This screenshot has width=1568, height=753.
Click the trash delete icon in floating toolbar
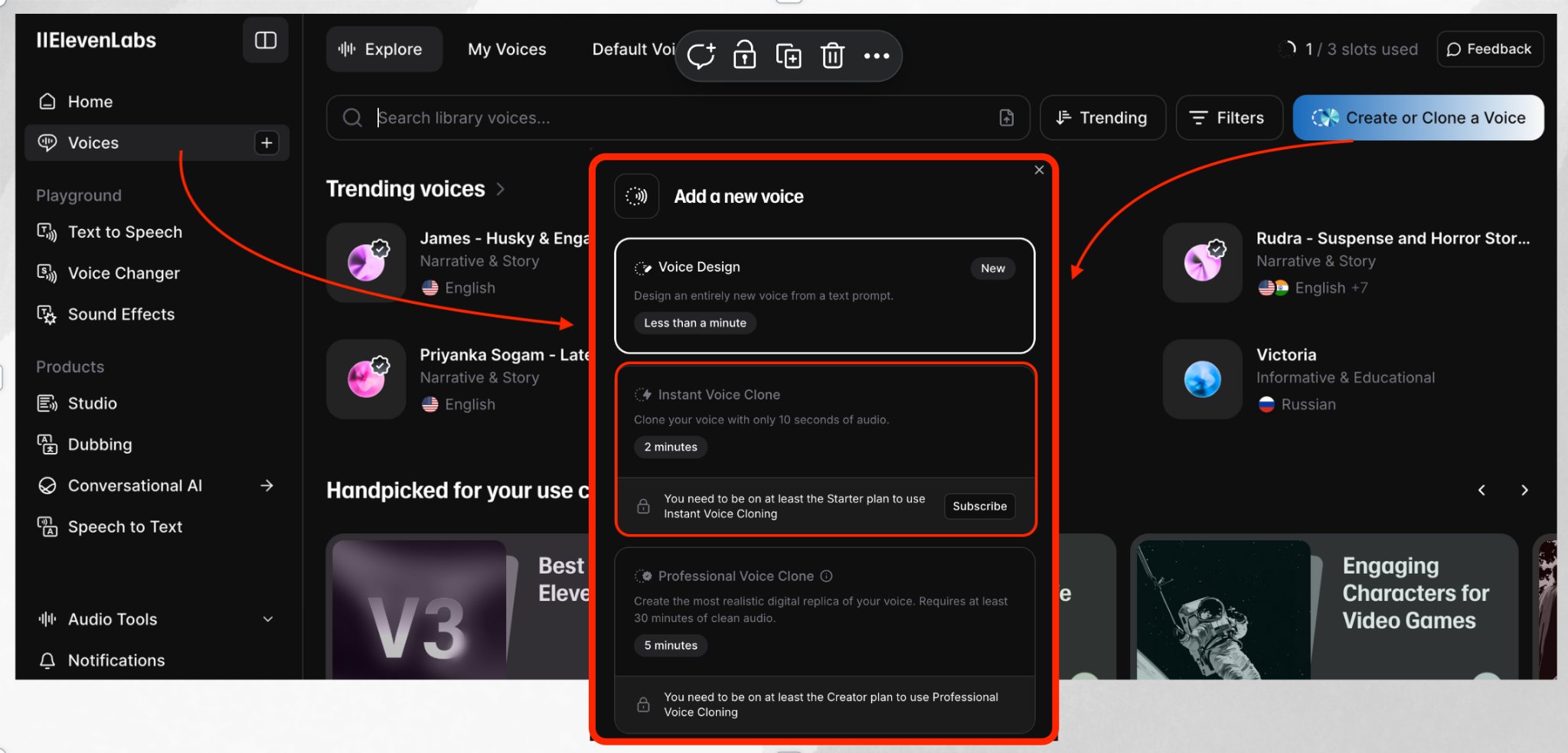[x=832, y=56]
